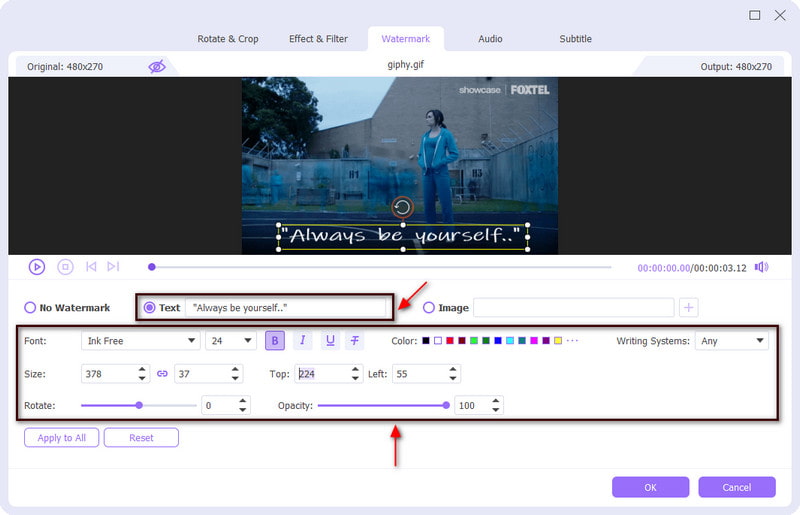Decrease the Rotate value
Image resolution: width=800 pixels, height=515 pixels.
pos(243,410)
